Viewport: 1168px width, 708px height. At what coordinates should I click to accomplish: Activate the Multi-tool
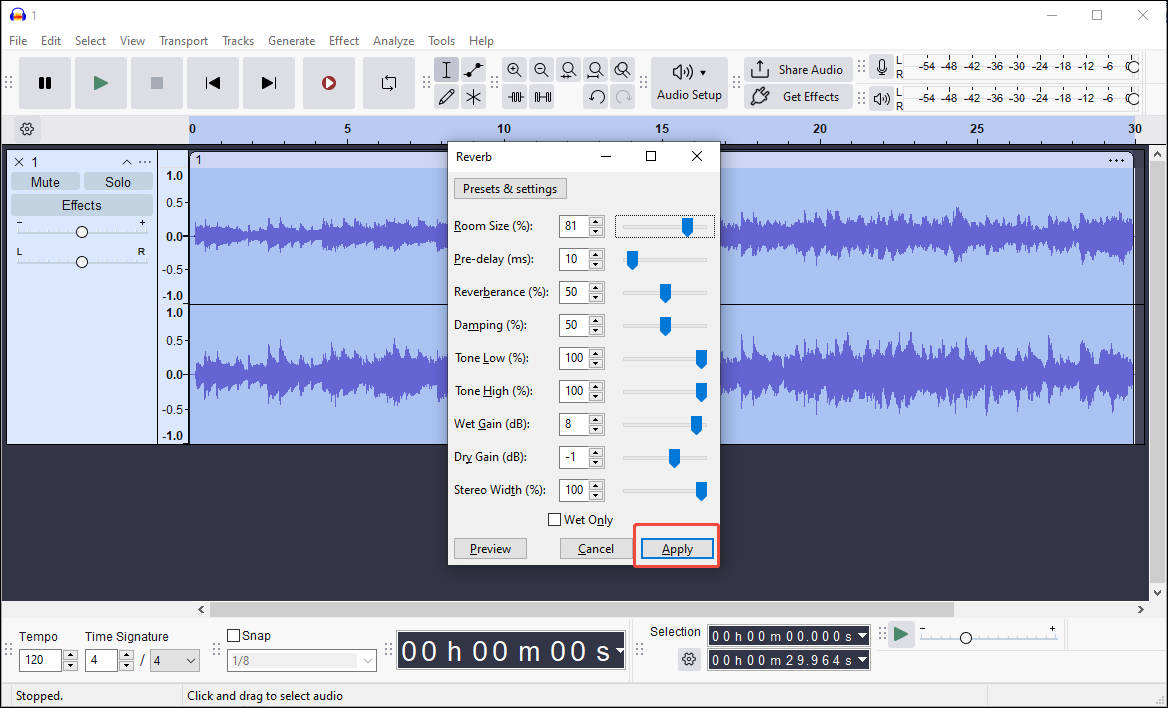click(473, 97)
